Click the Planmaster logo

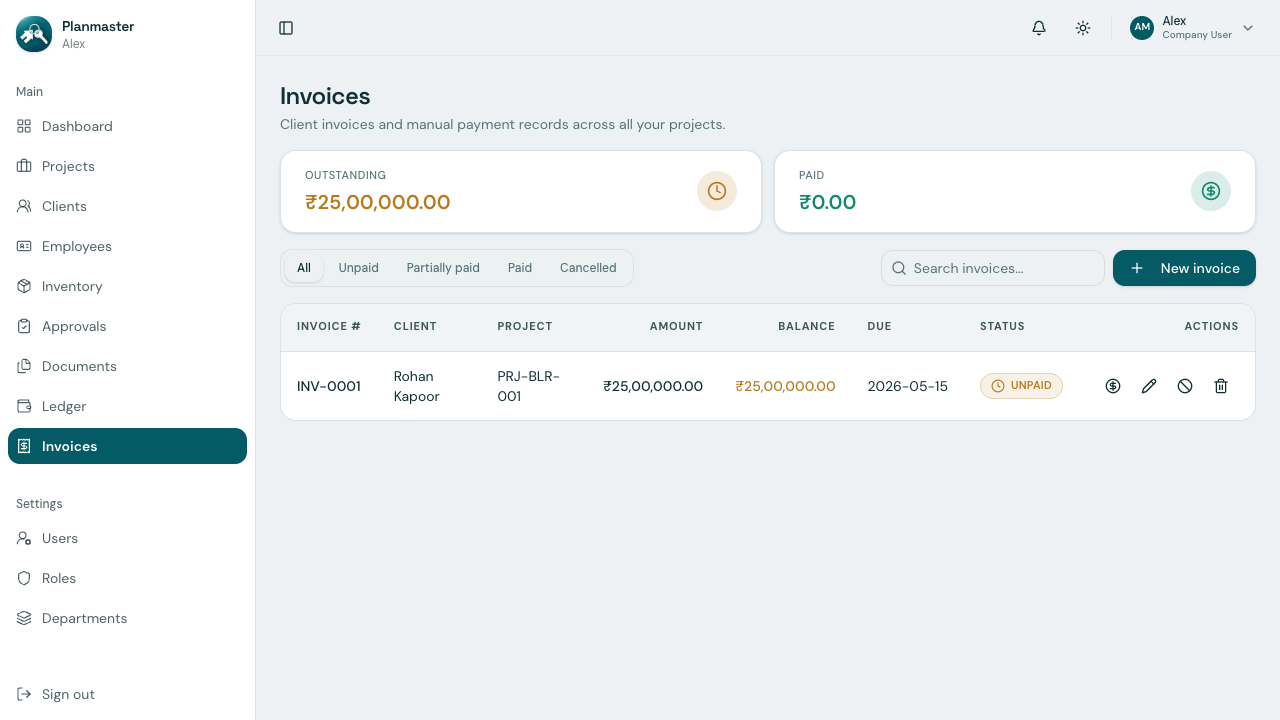34,34
